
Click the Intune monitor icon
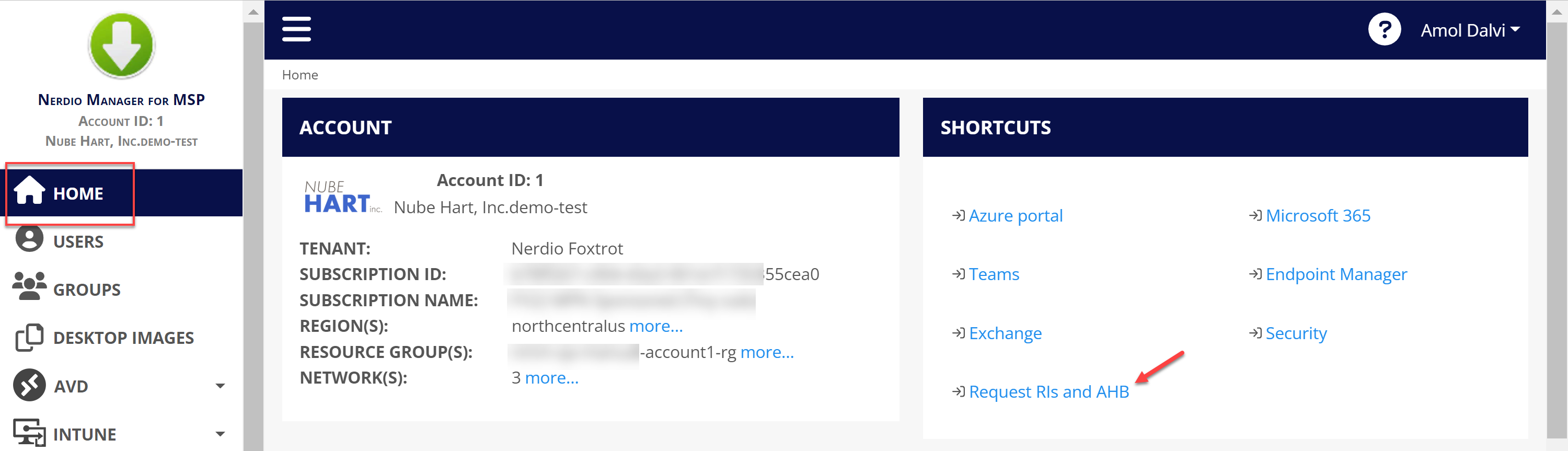point(29,433)
